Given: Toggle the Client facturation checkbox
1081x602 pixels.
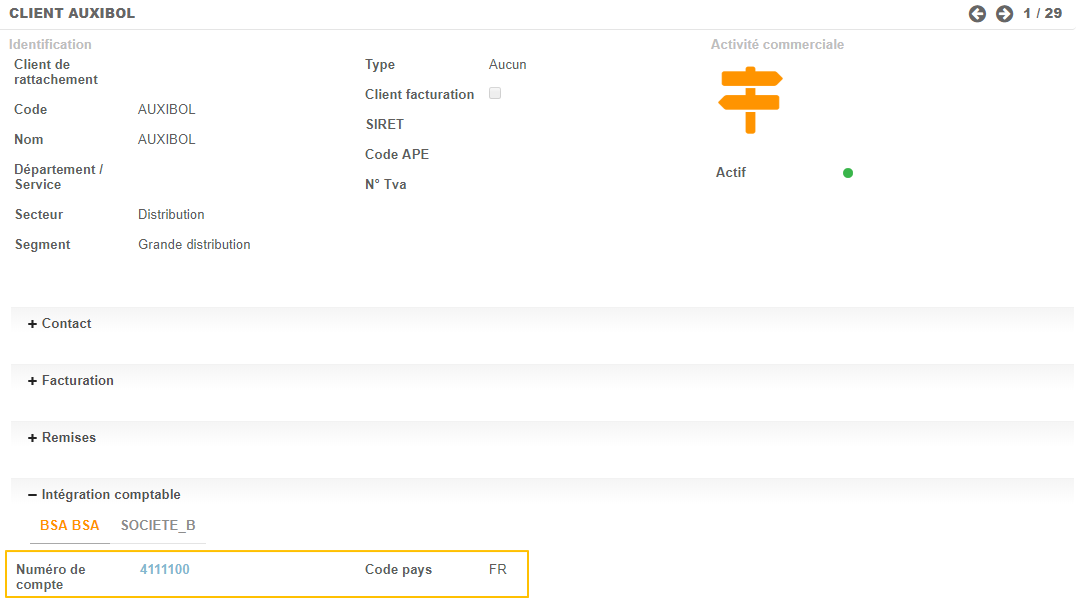Looking at the screenshot, I should tap(495, 93).
